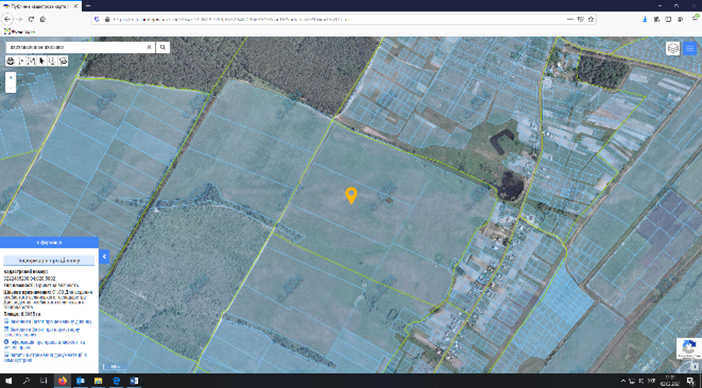Bookmark this page with the star icon
This screenshot has height=388, width=702.
[591, 19]
